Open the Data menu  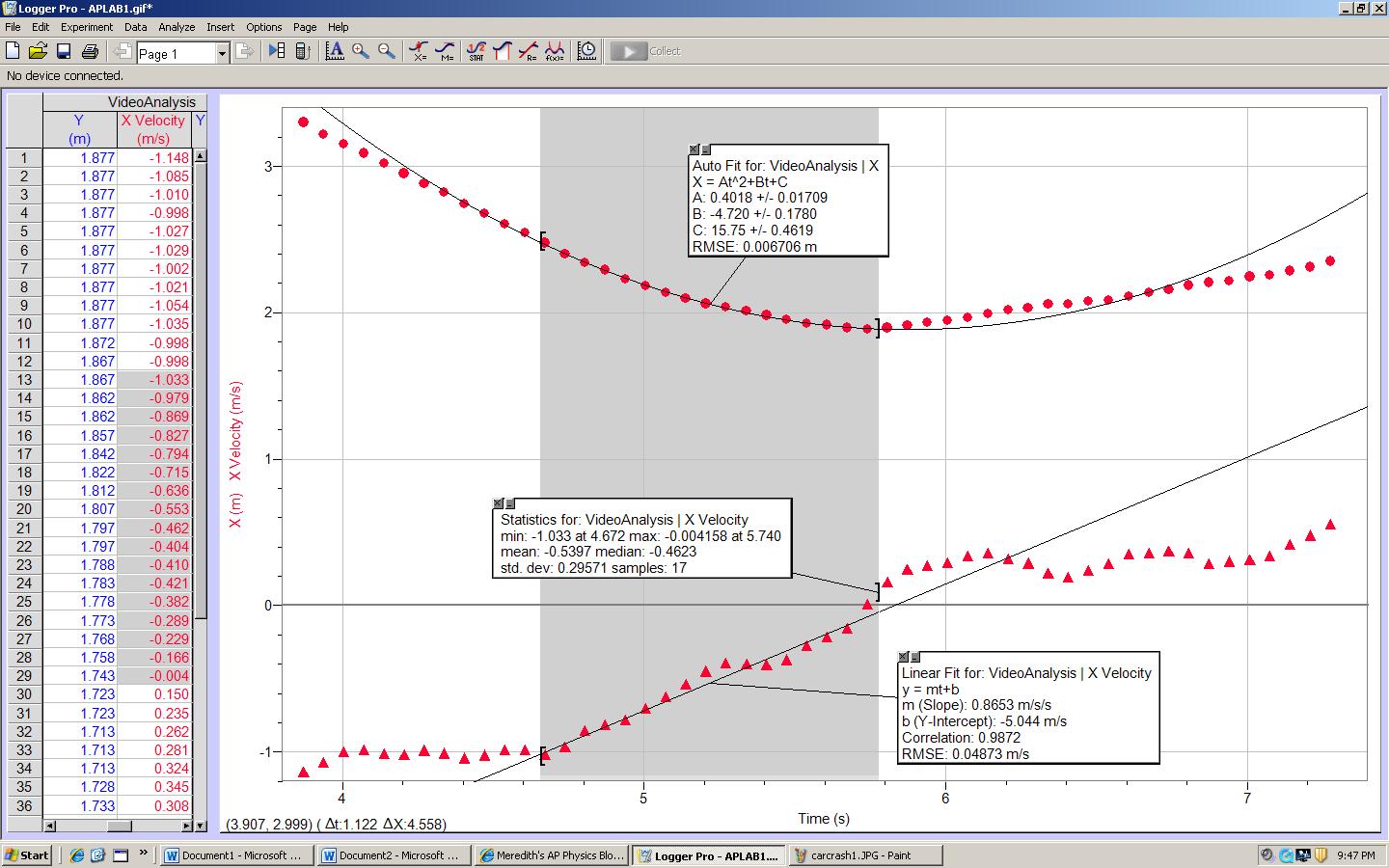tap(136, 27)
